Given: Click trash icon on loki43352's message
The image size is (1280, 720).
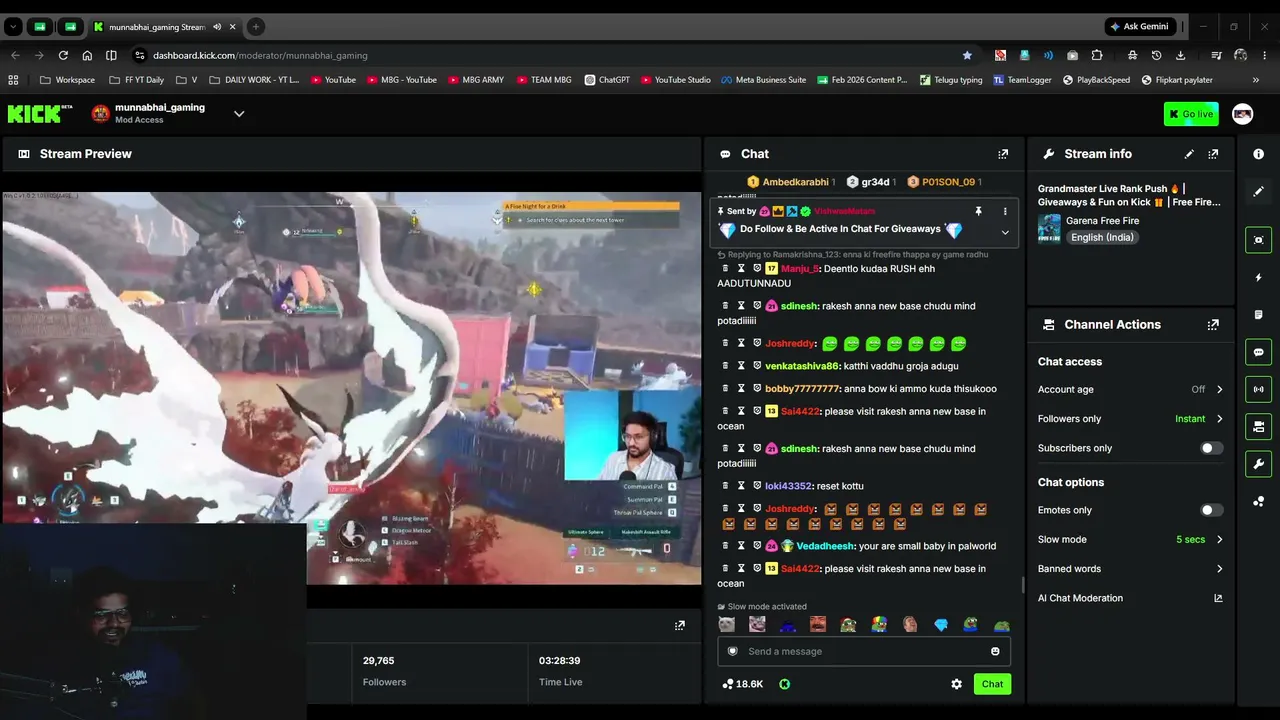Looking at the screenshot, I should coord(725,486).
